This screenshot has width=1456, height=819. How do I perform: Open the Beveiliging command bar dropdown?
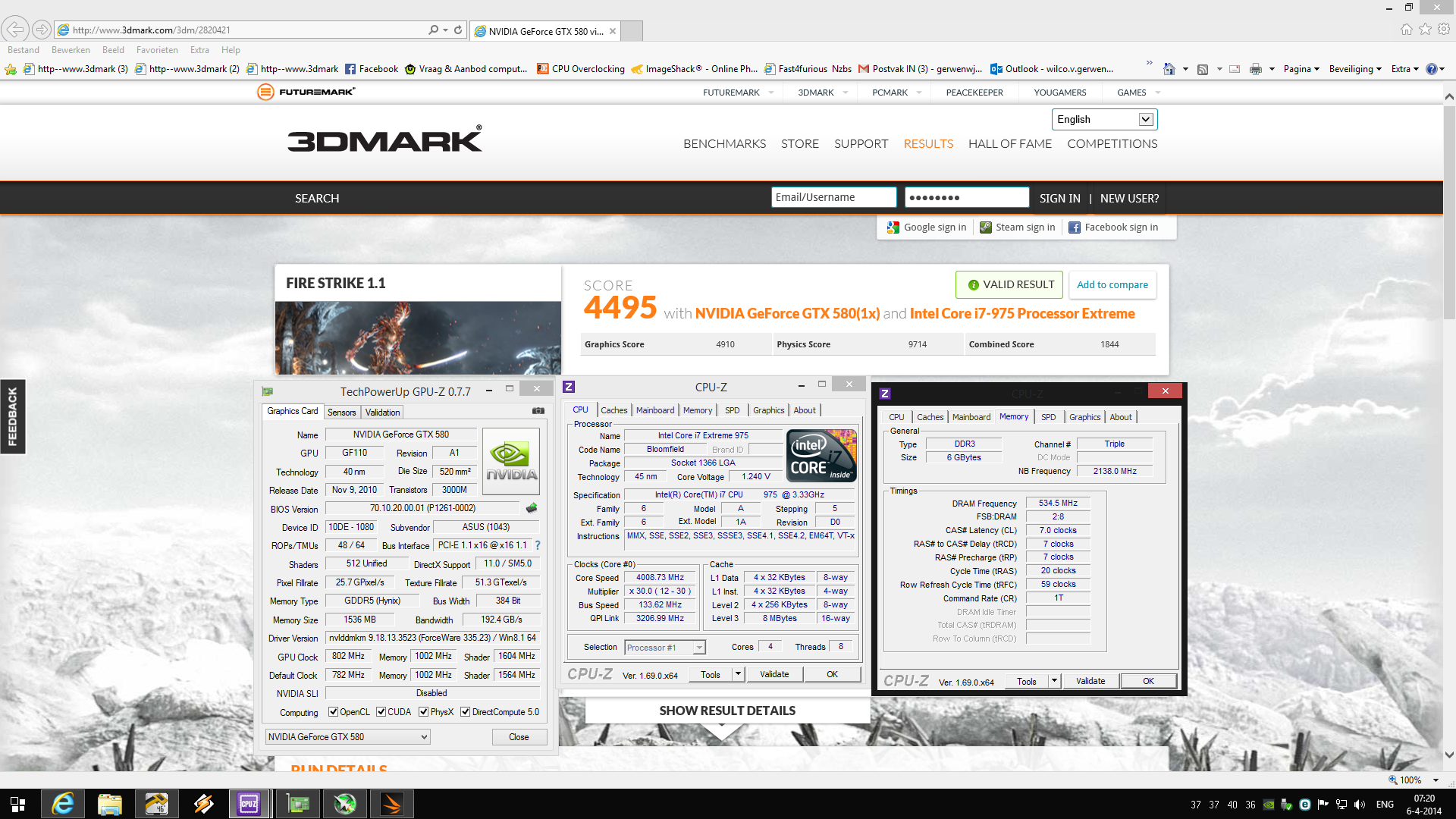click(1355, 69)
